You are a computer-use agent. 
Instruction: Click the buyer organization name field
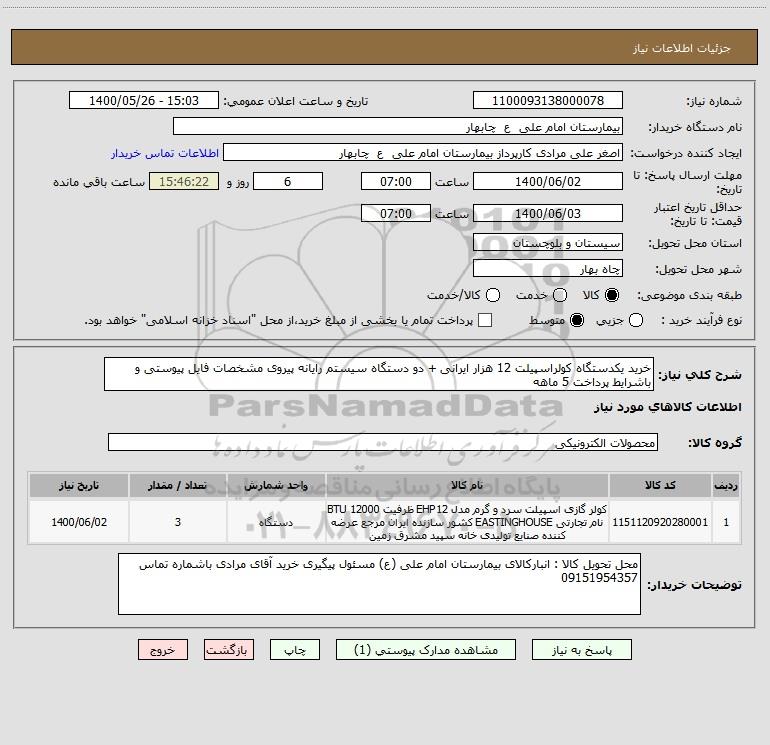tap(398, 126)
